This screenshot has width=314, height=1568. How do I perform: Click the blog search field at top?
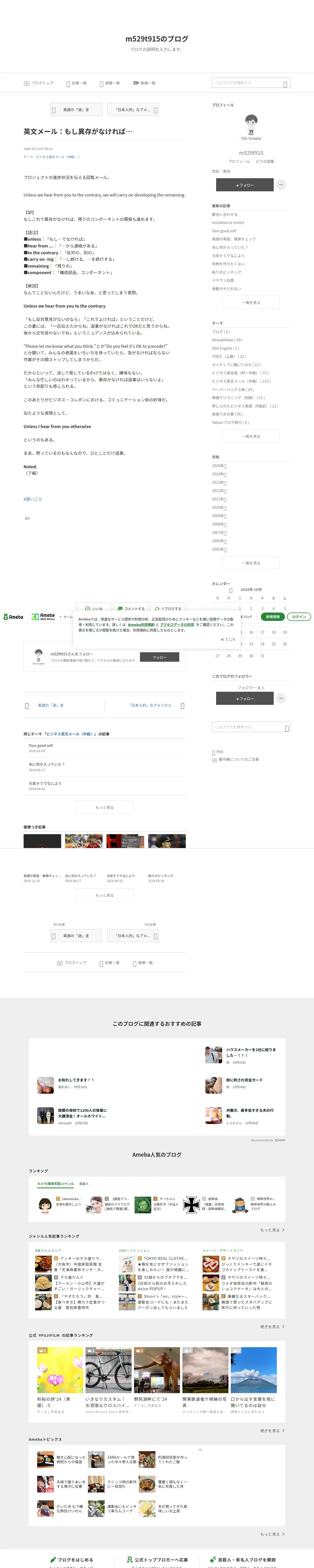click(x=251, y=83)
